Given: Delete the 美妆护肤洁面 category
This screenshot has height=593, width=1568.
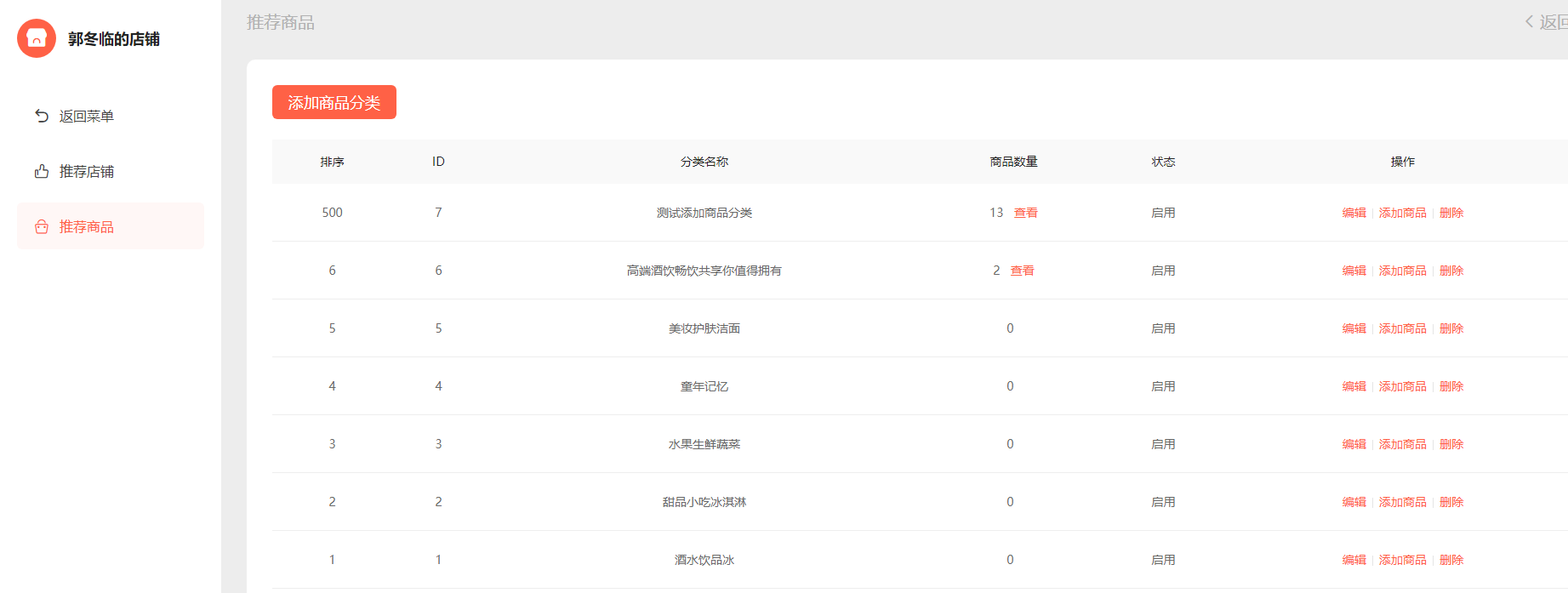Looking at the screenshot, I should click(x=1451, y=328).
